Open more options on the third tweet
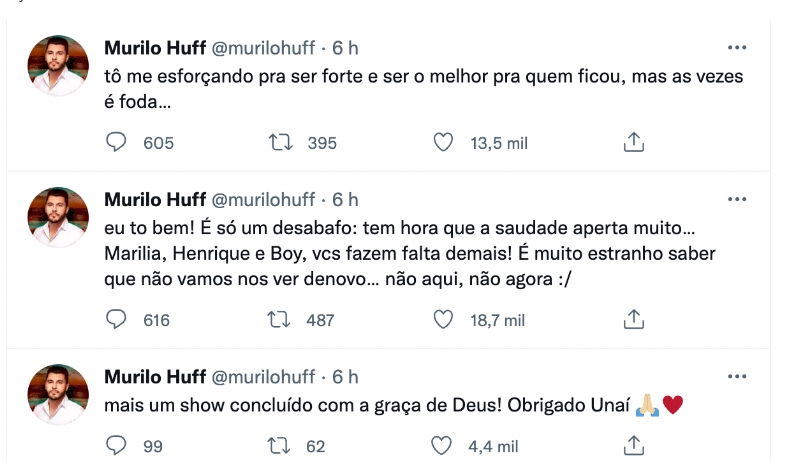Viewport: 807px width, 462px height. (x=737, y=376)
